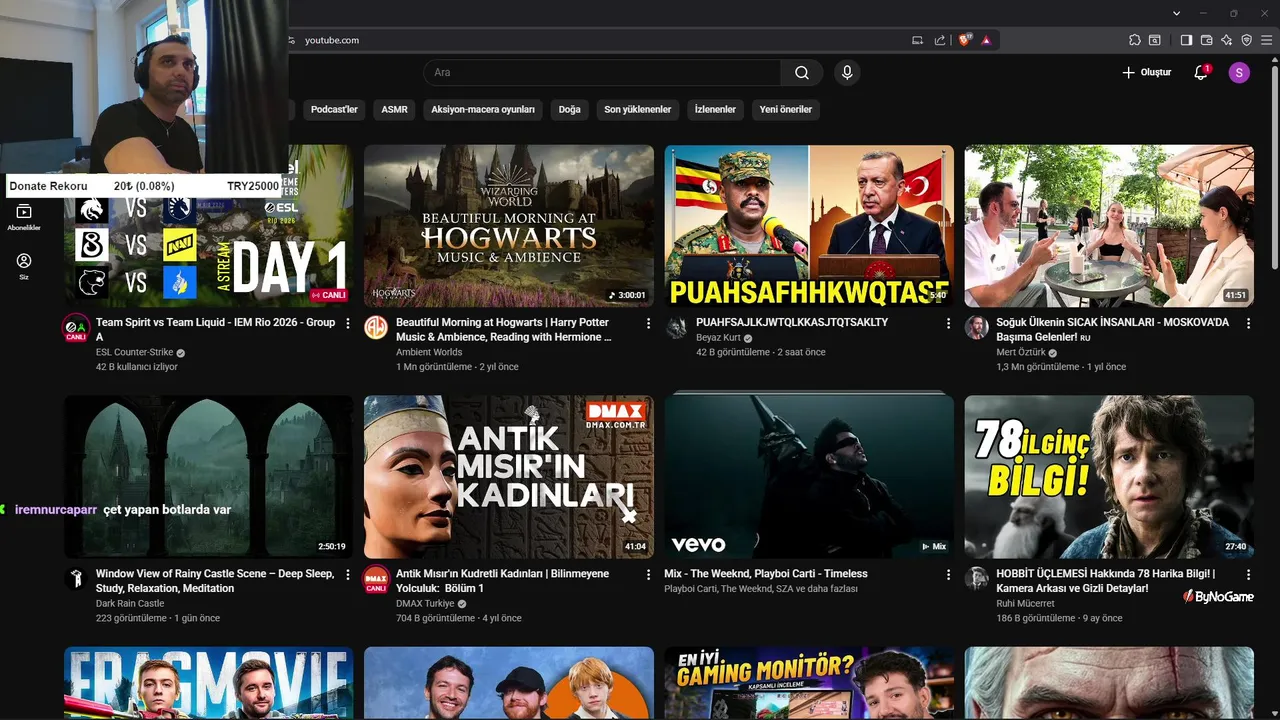Open options menu for Rainy Castle video
Image resolution: width=1280 pixels, height=720 pixels.
pyautogui.click(x=348, y=575)
